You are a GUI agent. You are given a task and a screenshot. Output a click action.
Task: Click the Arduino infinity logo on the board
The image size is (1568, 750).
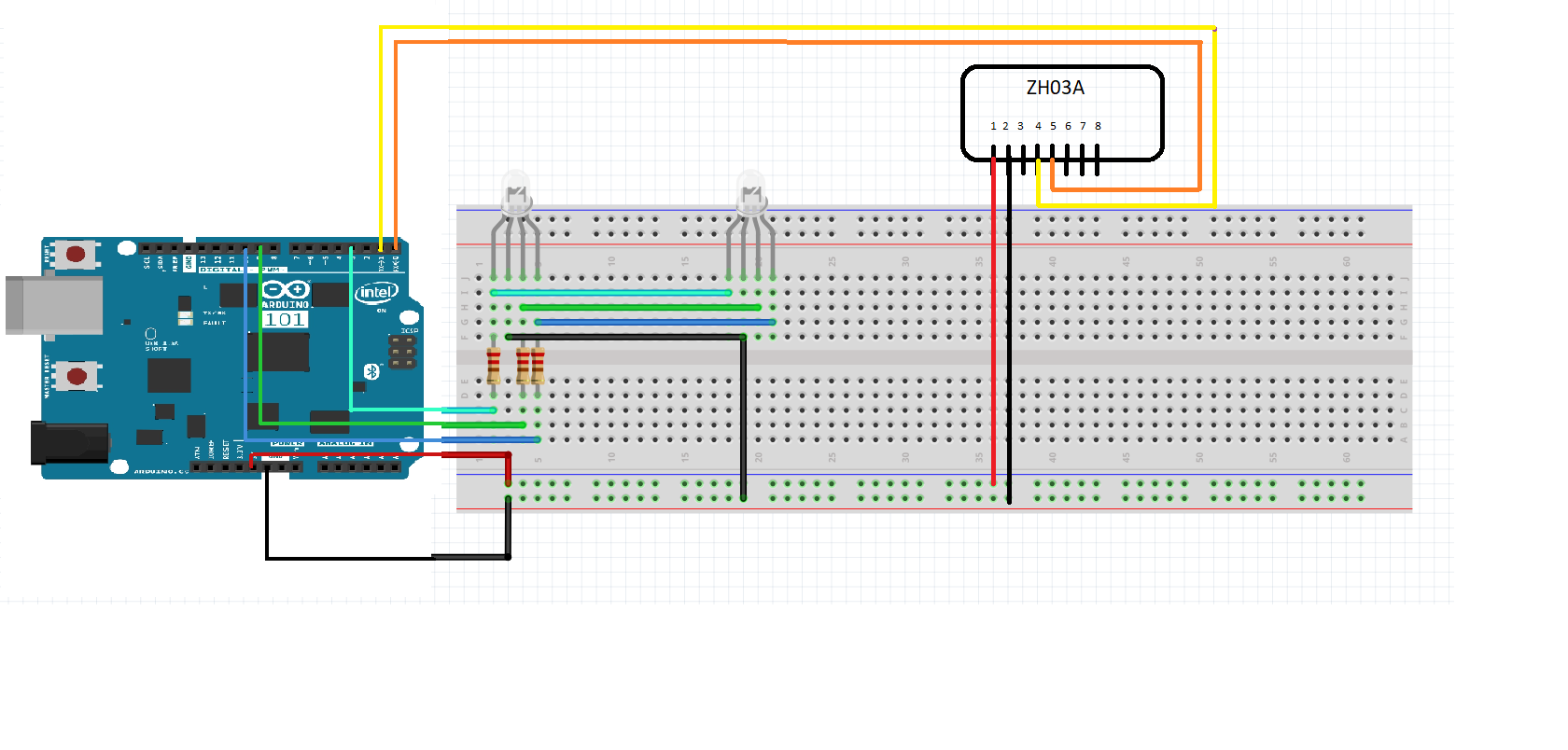285,289
